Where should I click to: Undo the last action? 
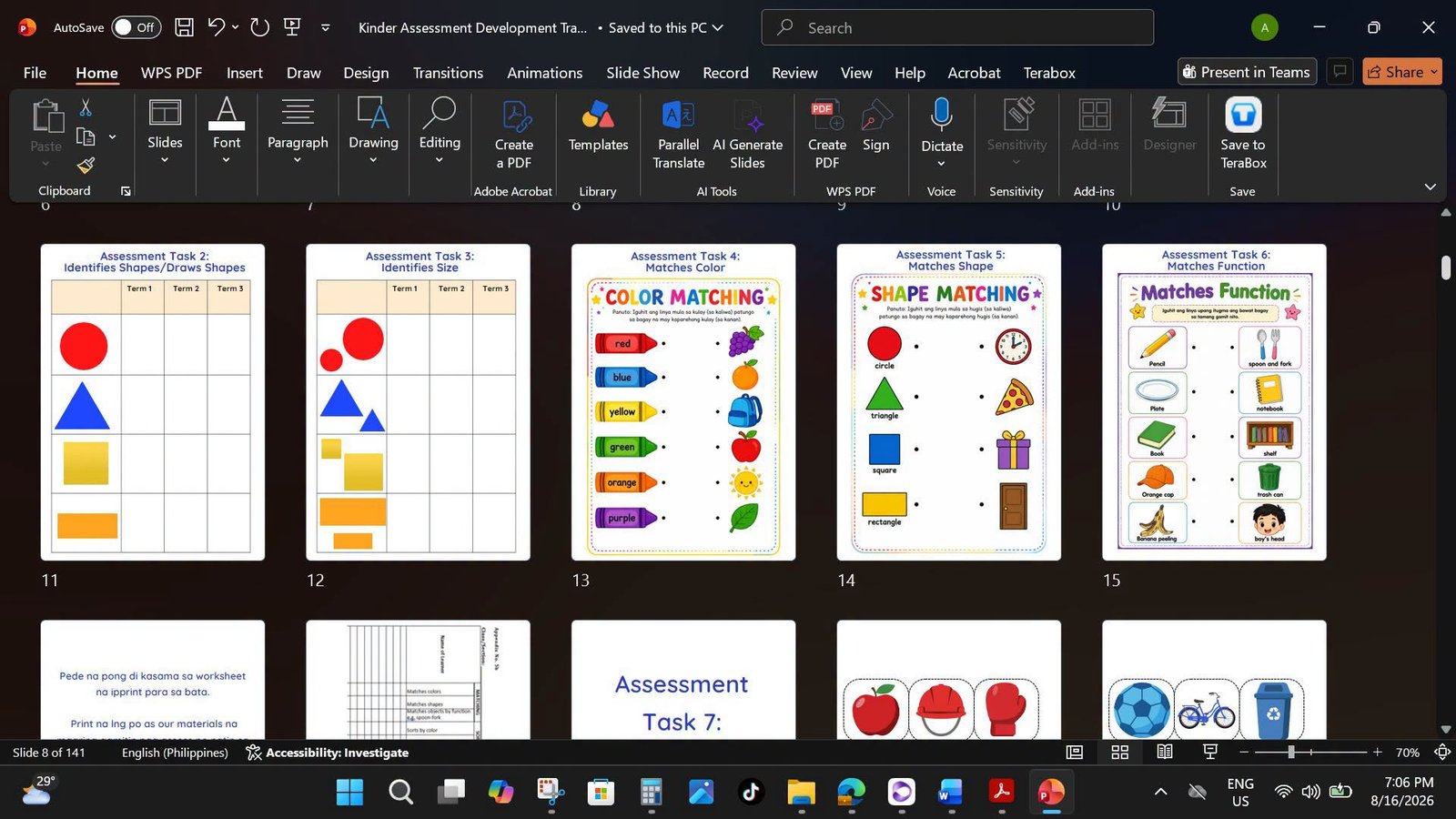pos(216,27)
